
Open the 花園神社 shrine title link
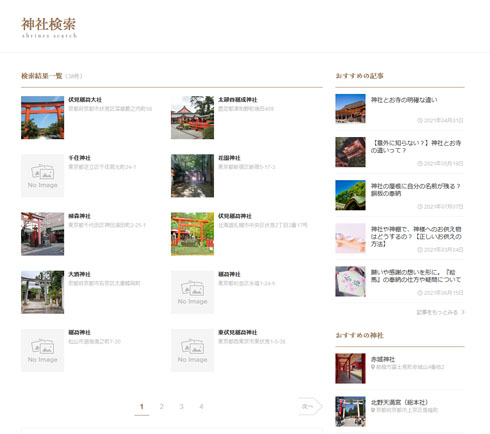[229, 158]
